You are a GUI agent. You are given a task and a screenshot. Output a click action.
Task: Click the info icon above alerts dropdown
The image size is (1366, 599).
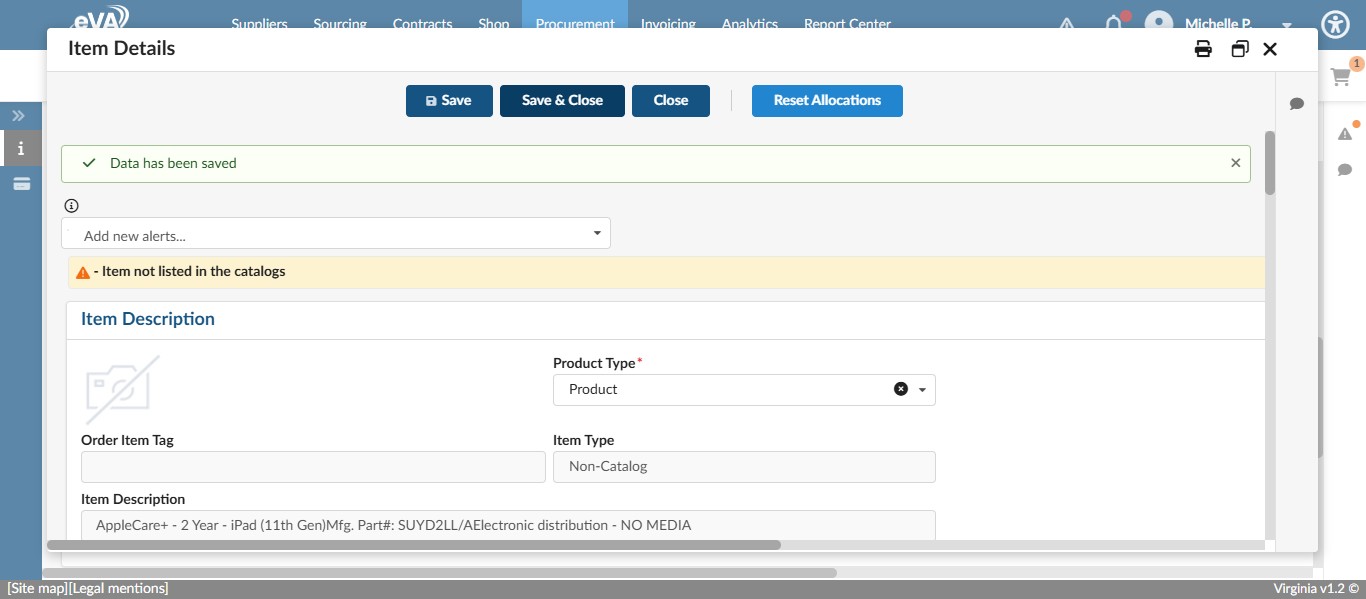tap(71, 206)
